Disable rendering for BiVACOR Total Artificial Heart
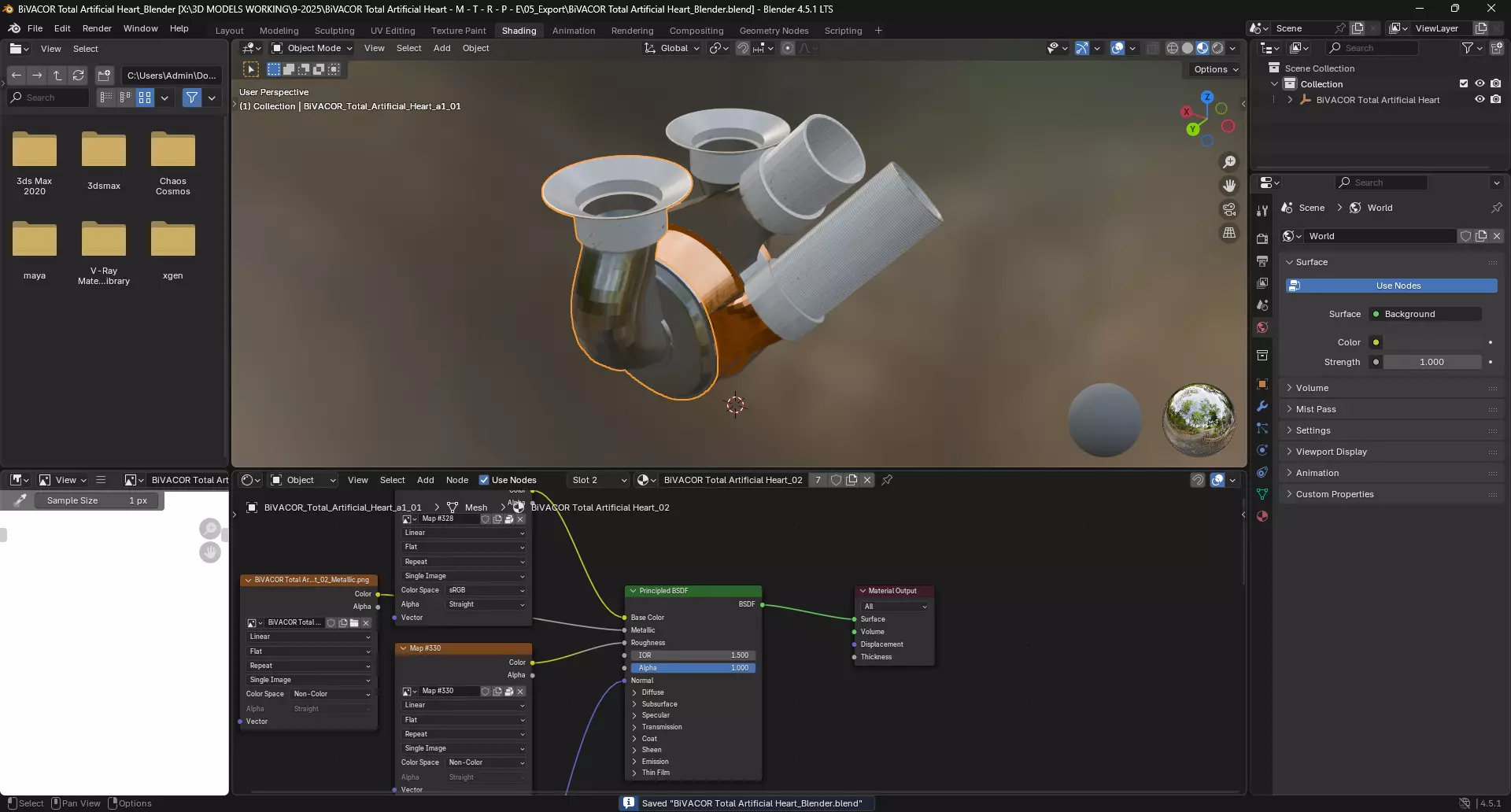Screen dimensions: 1511x812 click(1495, 99)
